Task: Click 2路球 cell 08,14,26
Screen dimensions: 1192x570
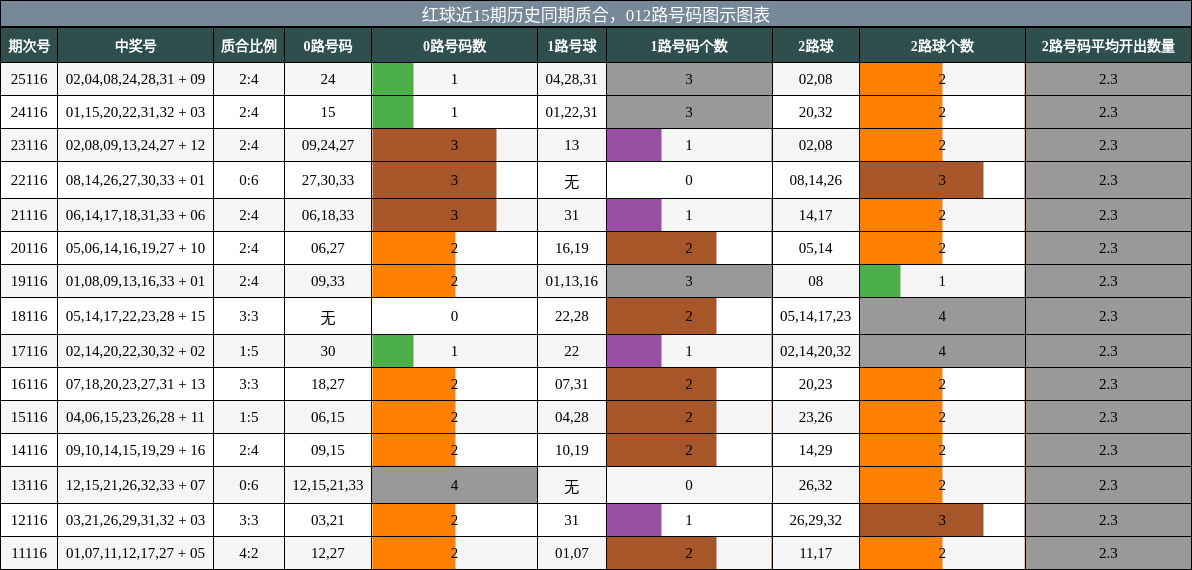Action: pos(816,180)
